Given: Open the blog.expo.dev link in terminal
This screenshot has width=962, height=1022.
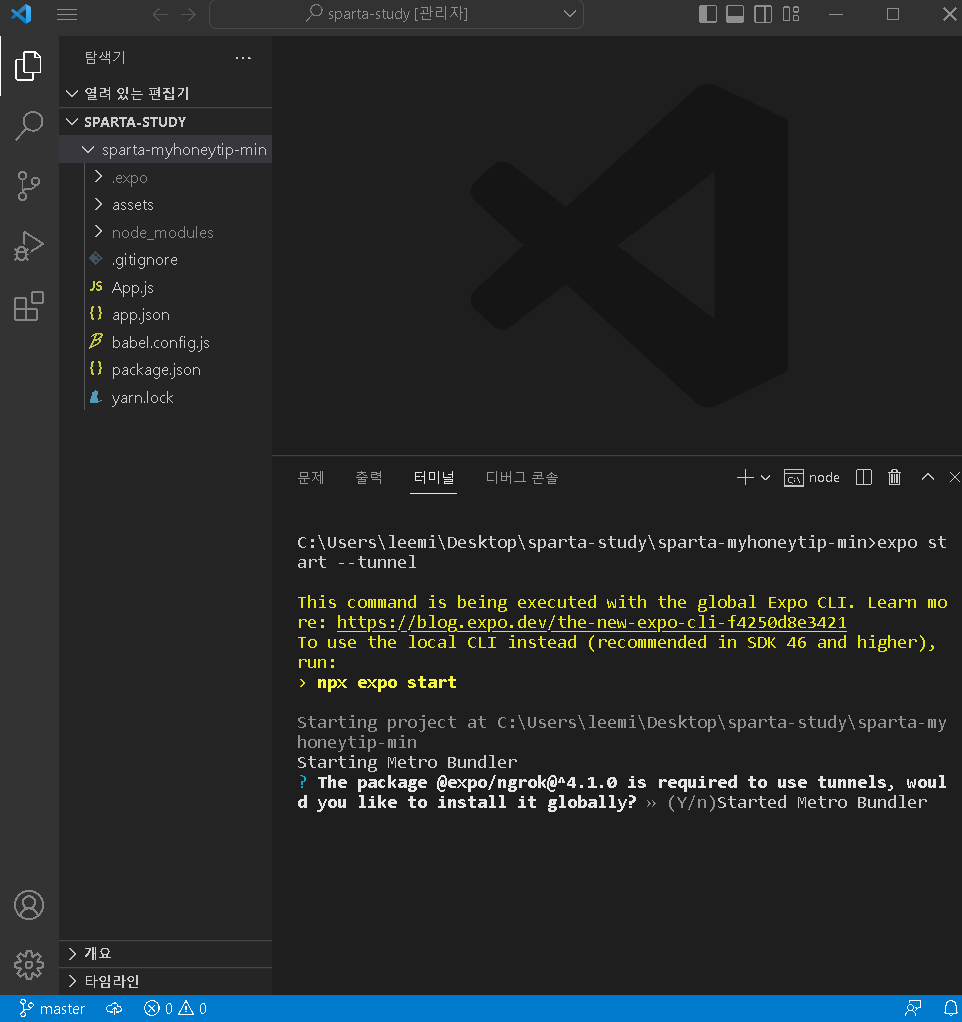Looking at the screenshot, I should coord(591,622).
